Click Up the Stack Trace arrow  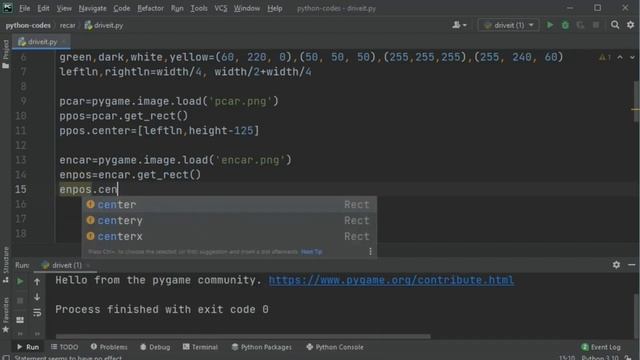click(37, 282)
